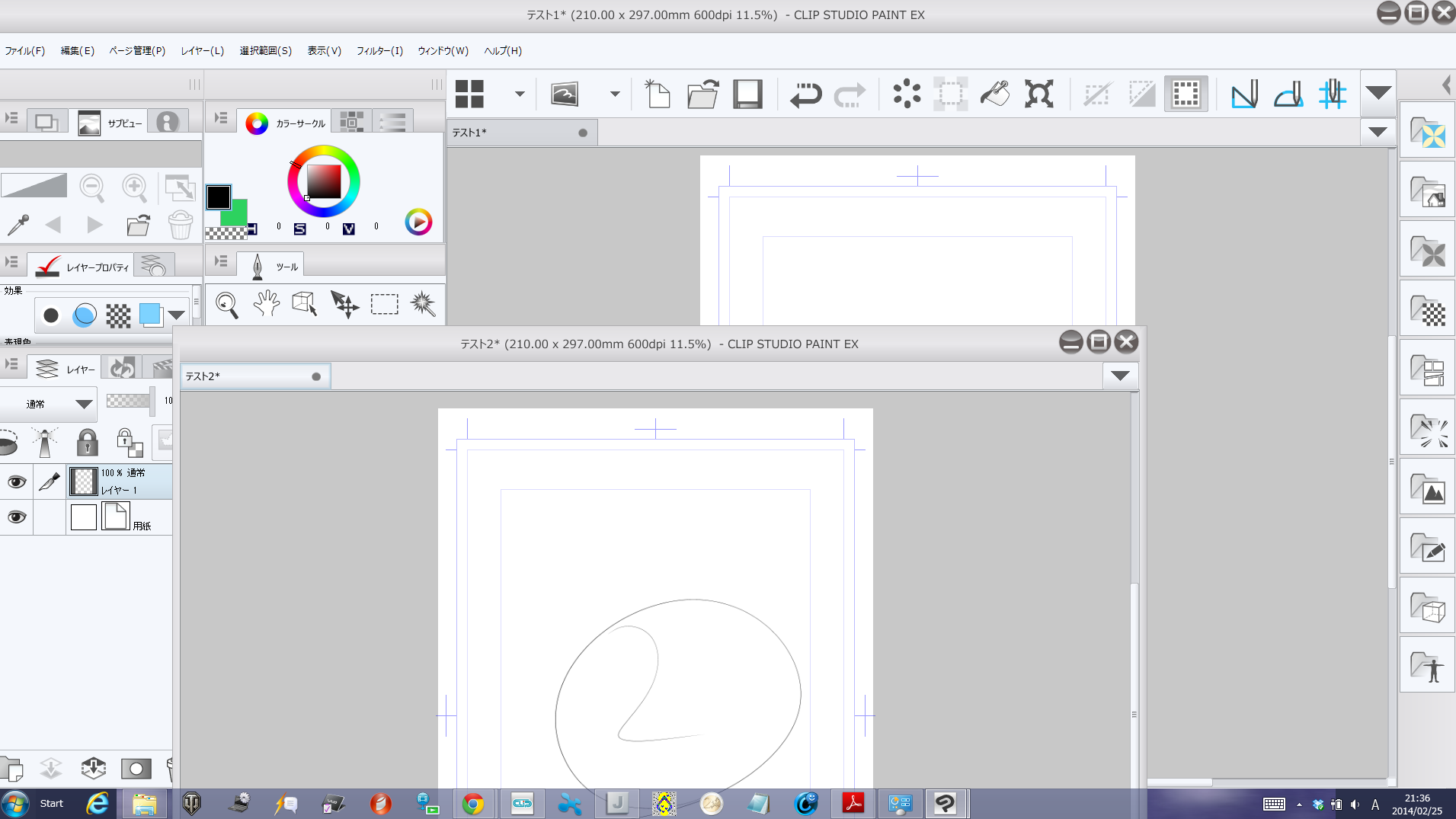Click the Undo arrow in the toolbar

[805, 94]
